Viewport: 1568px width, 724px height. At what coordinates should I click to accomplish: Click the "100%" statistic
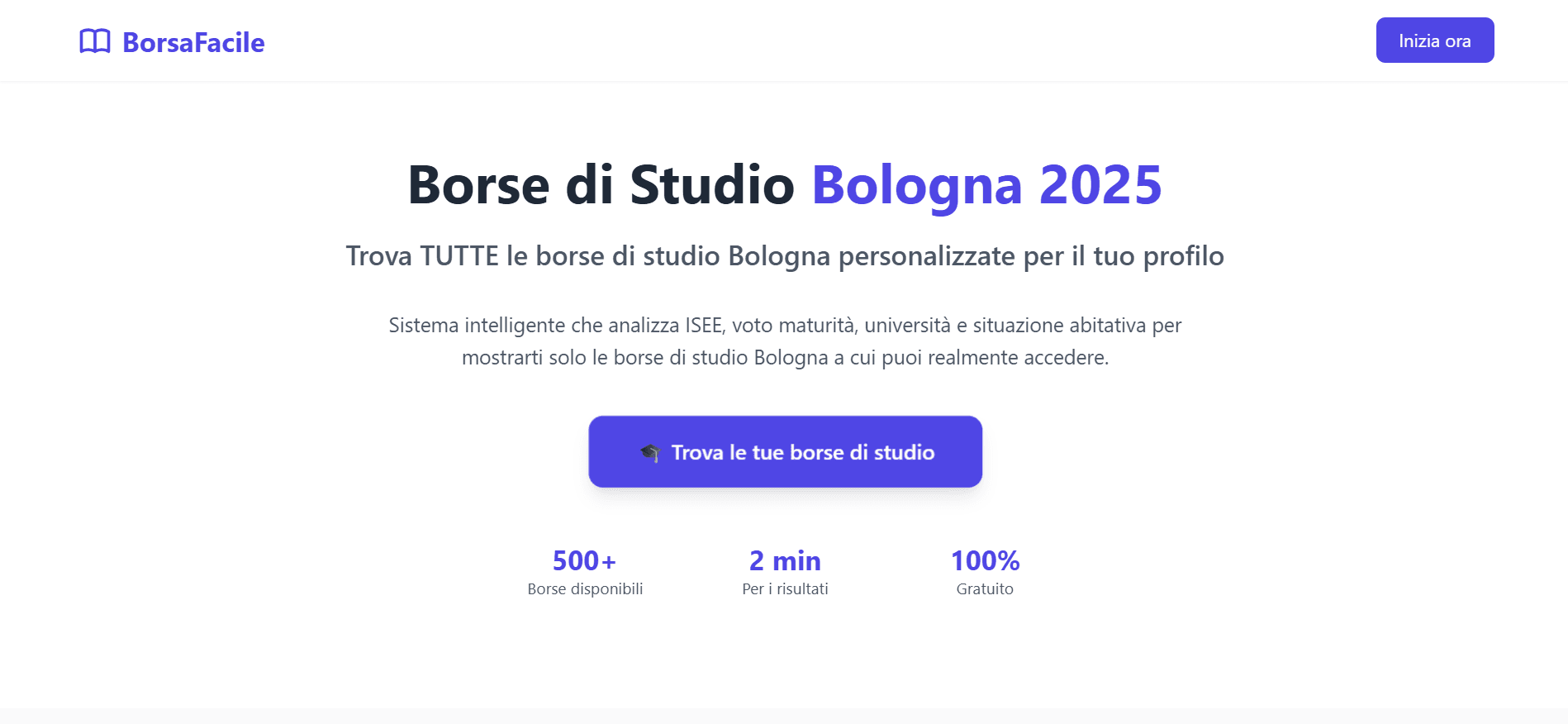985,560
